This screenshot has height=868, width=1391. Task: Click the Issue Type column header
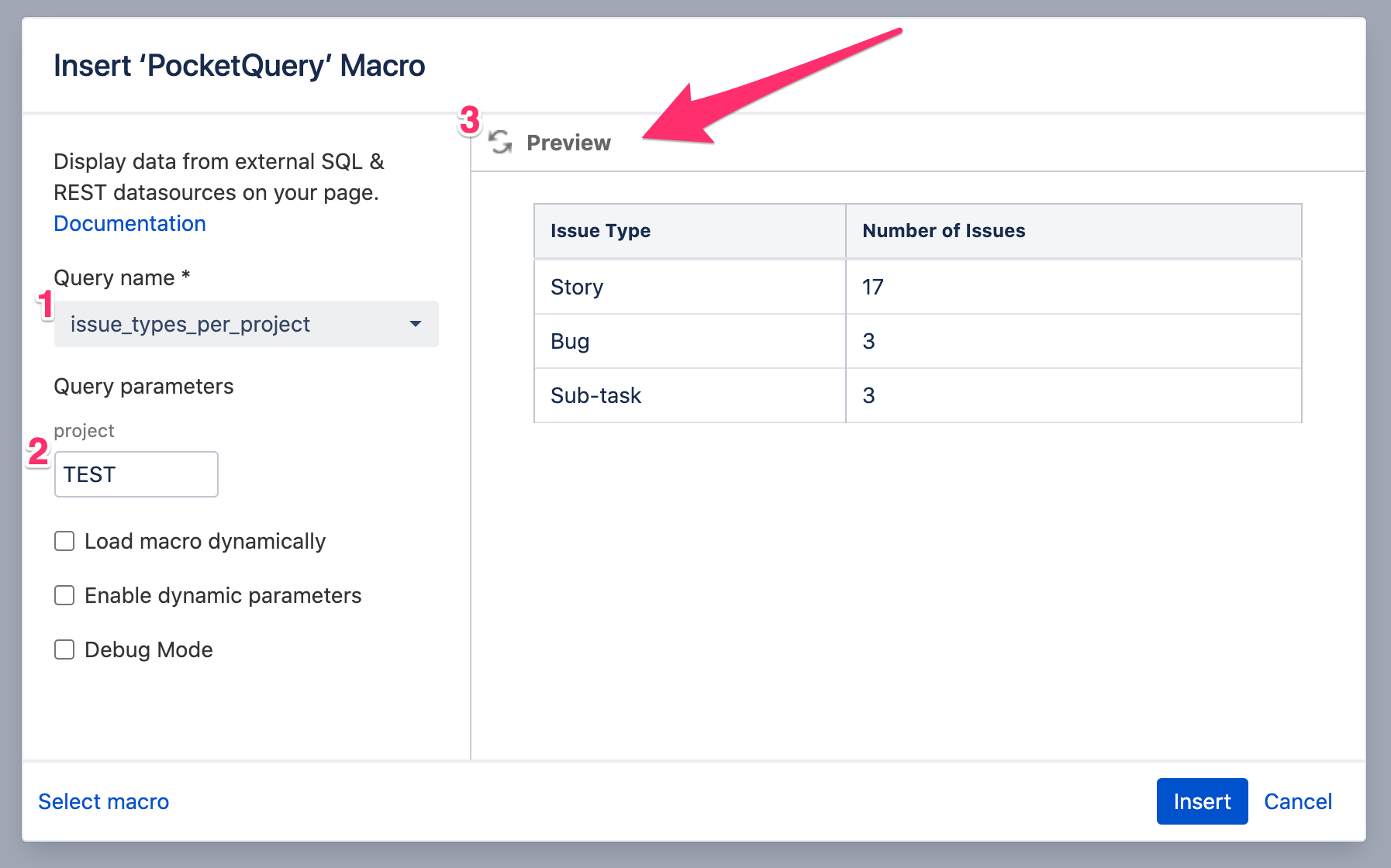(x=689, y=231)
